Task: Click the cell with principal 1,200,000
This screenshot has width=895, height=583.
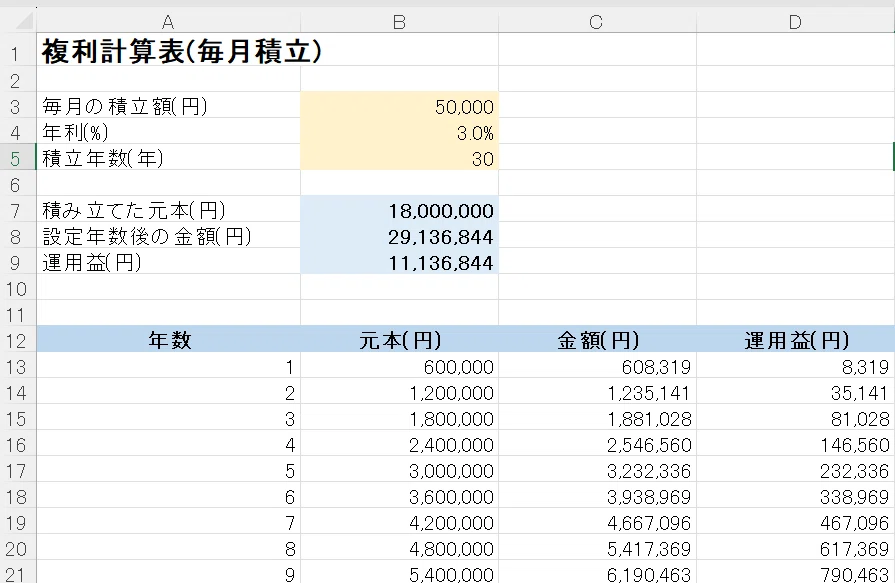Action: click(x=399, y=392)
